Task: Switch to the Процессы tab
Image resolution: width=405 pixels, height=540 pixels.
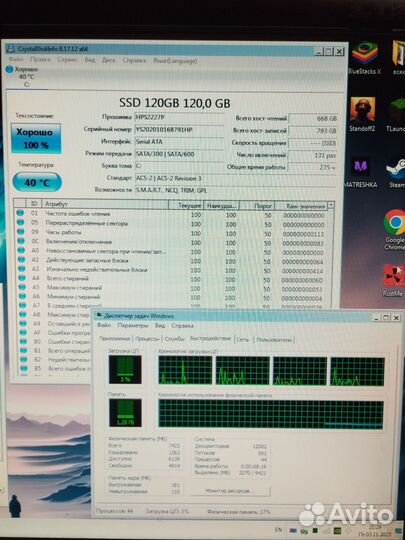Action: coord(147,339)
